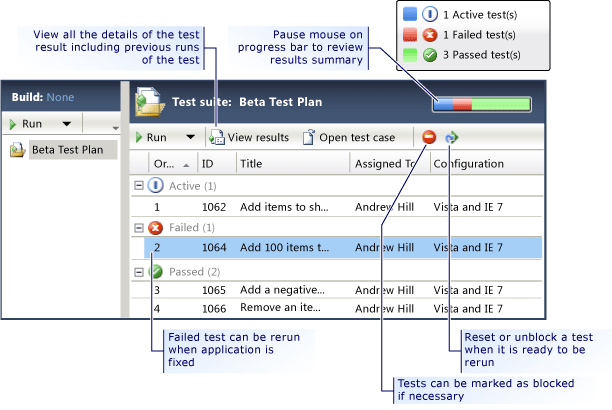Click the 'Active (1)' group label

[193, 186]
